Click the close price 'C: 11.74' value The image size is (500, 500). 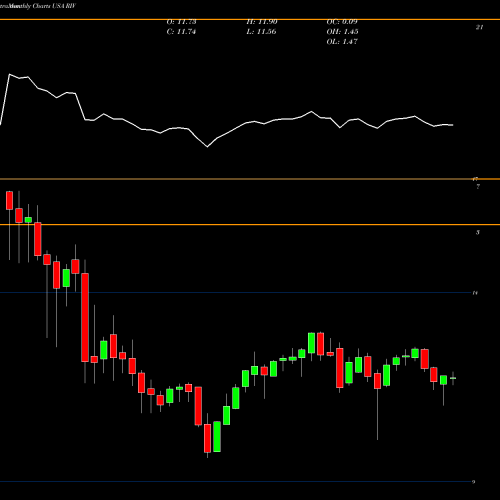[181, 32]
